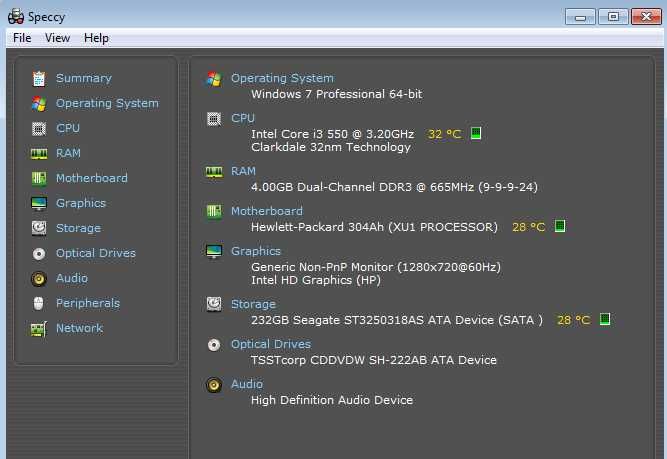Click the green motherboard temperature indicator icon
Image resolution: width=667 pixels, height=459 pixels.
pyautogui.click(x=560, y=226)
